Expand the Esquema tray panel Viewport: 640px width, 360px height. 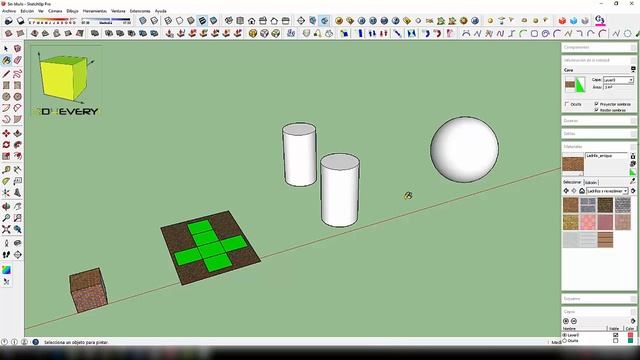click(598, 299)
